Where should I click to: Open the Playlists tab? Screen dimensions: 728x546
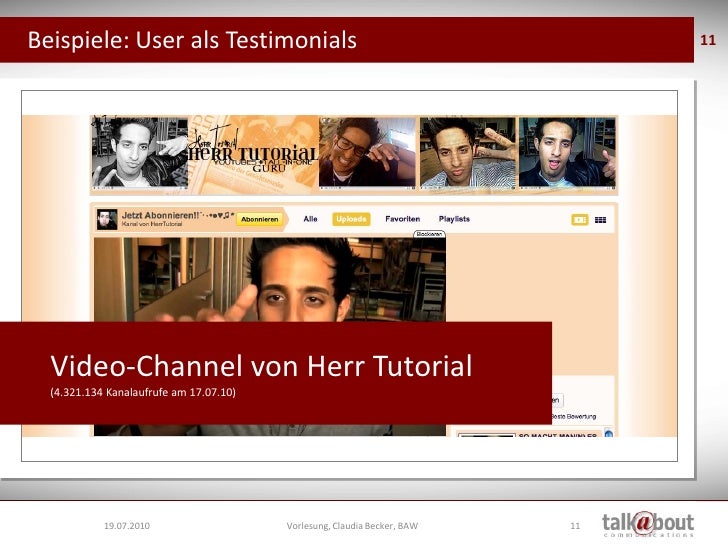pyautogui.click(x=454, y=219)
